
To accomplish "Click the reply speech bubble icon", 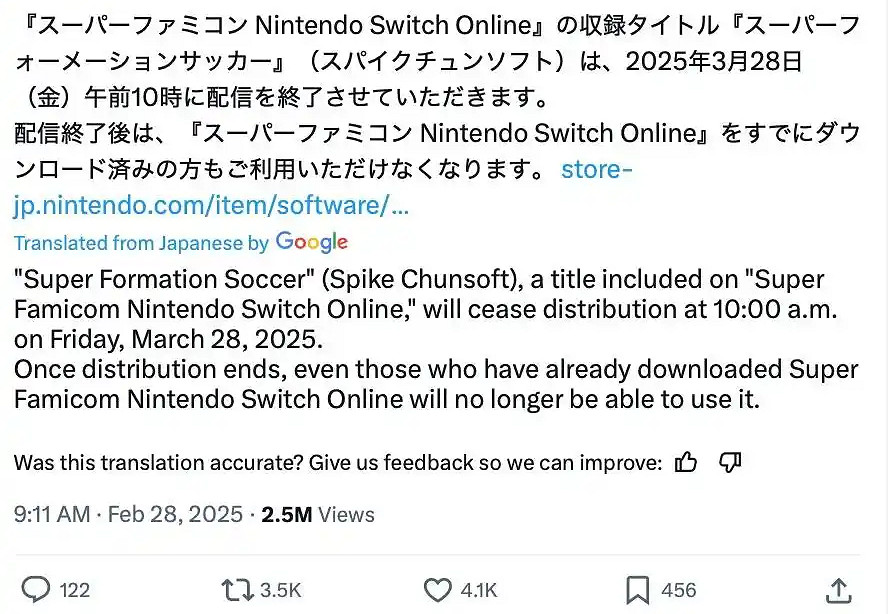I will click(x=37, y=589).
